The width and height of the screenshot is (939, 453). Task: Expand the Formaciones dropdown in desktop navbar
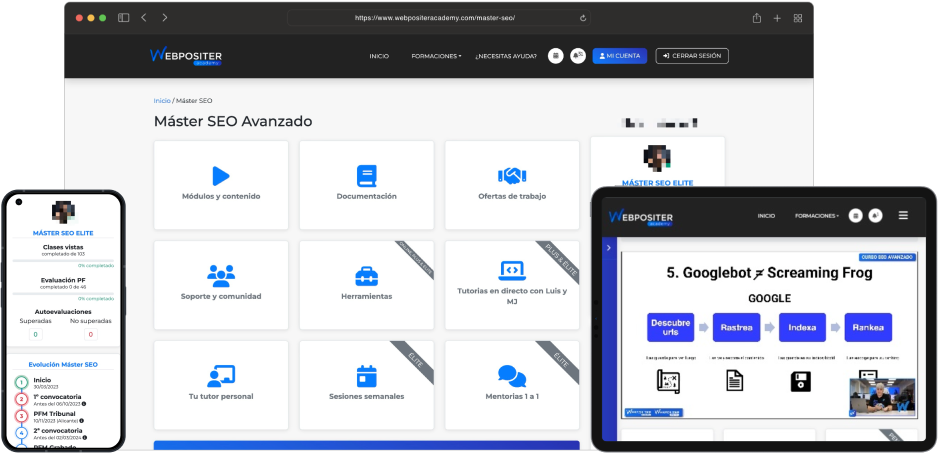(x=436, y=56)
